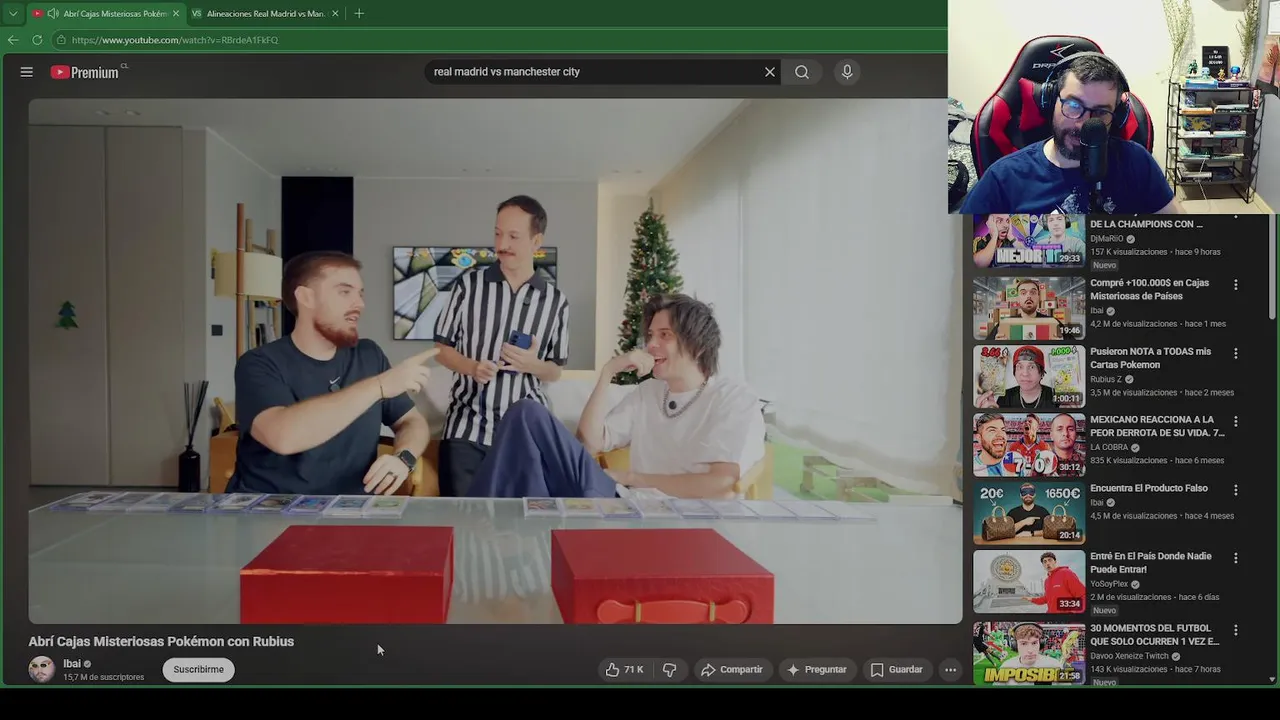This screenshot has height=720, width=1280.
Task: Clear the search box with the X
Action: tap(770, 72)
